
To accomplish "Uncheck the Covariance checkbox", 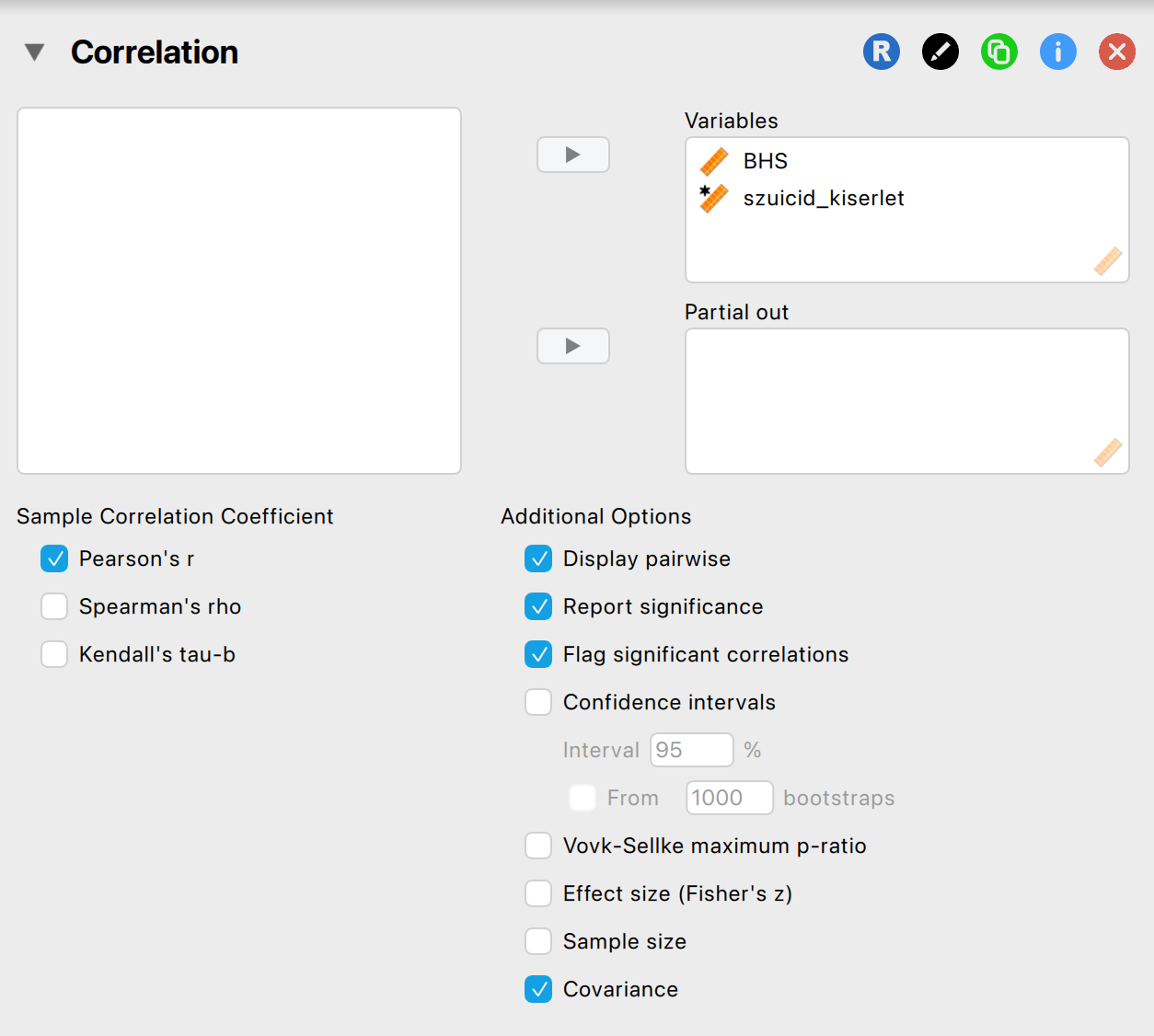I will point(538,989).
